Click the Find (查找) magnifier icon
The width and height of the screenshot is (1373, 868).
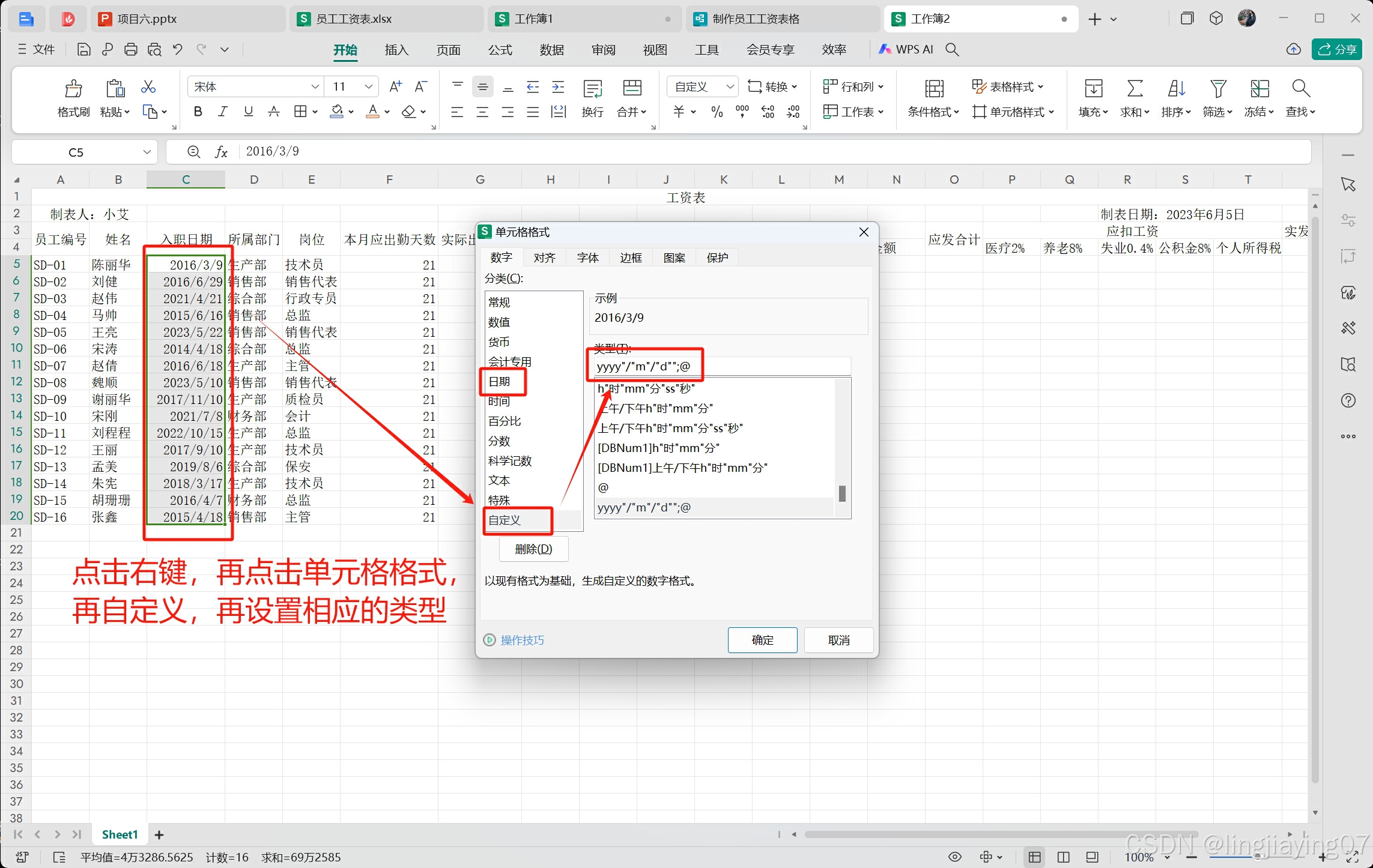point(1300,89)
